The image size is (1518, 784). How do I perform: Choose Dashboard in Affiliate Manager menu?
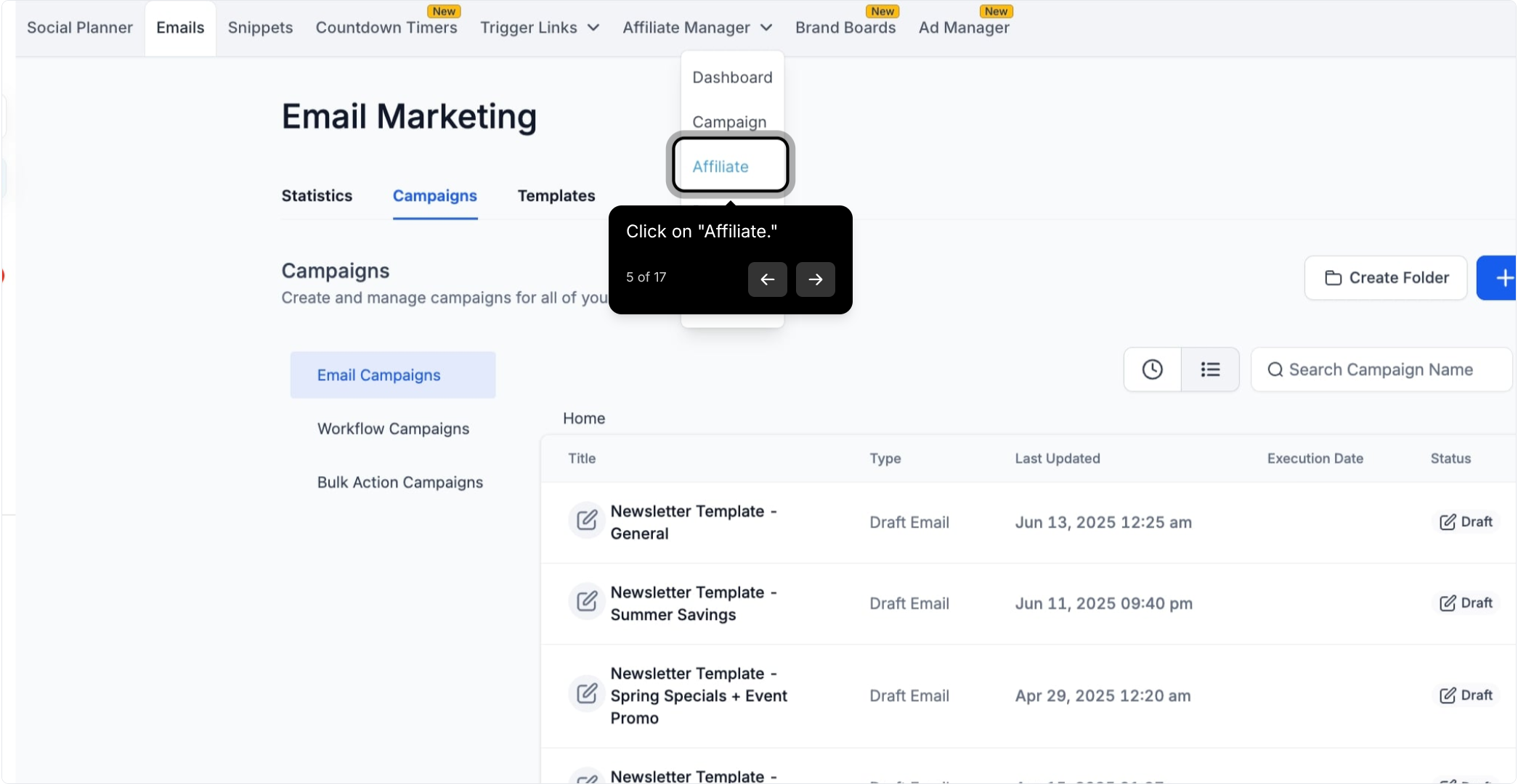[732, 77]
